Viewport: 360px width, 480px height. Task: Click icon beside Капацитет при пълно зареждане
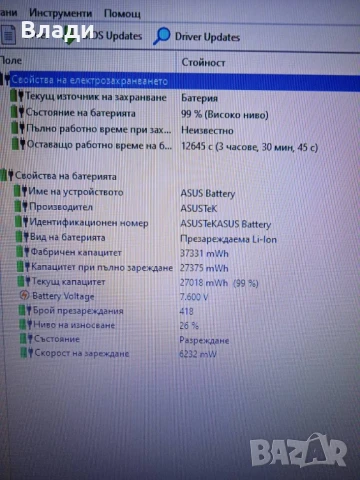click(x=24, y=266)
